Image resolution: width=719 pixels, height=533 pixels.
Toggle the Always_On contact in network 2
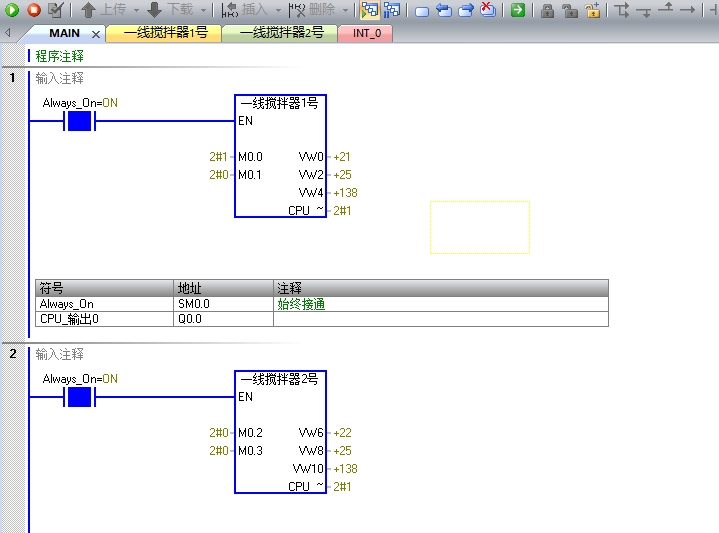[x=78, y=397]
